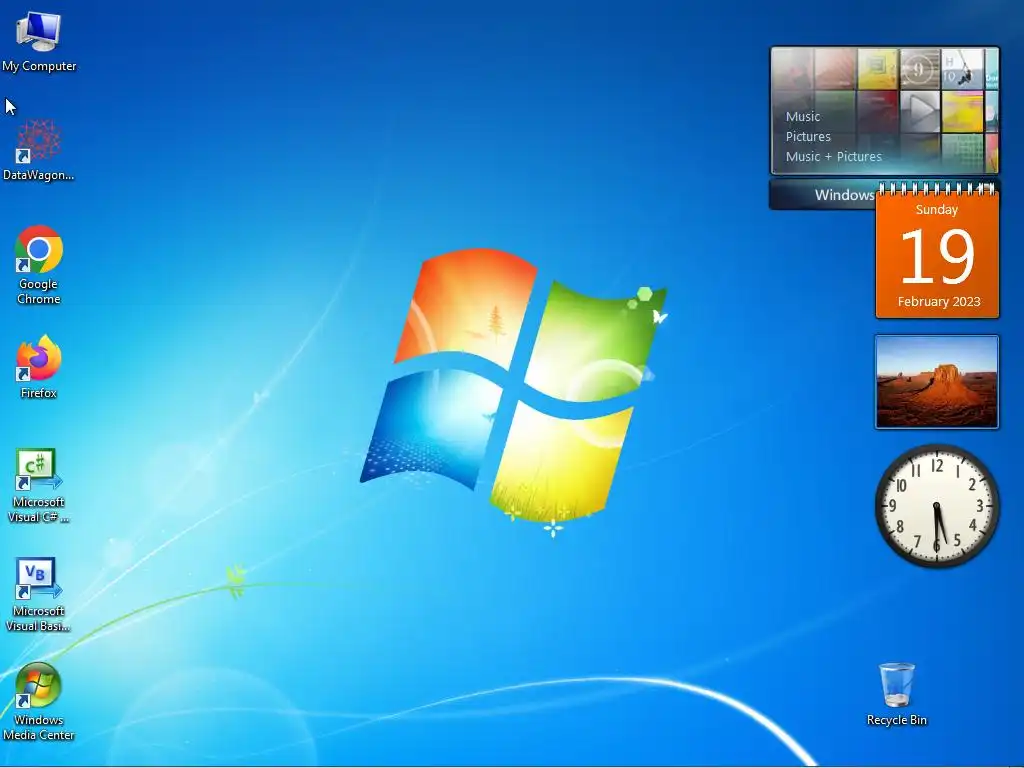Image resolution: width=1024 pixels, height=768 pixels.
Task: Choose Music + Pictures in gadget
Action: 833,157
